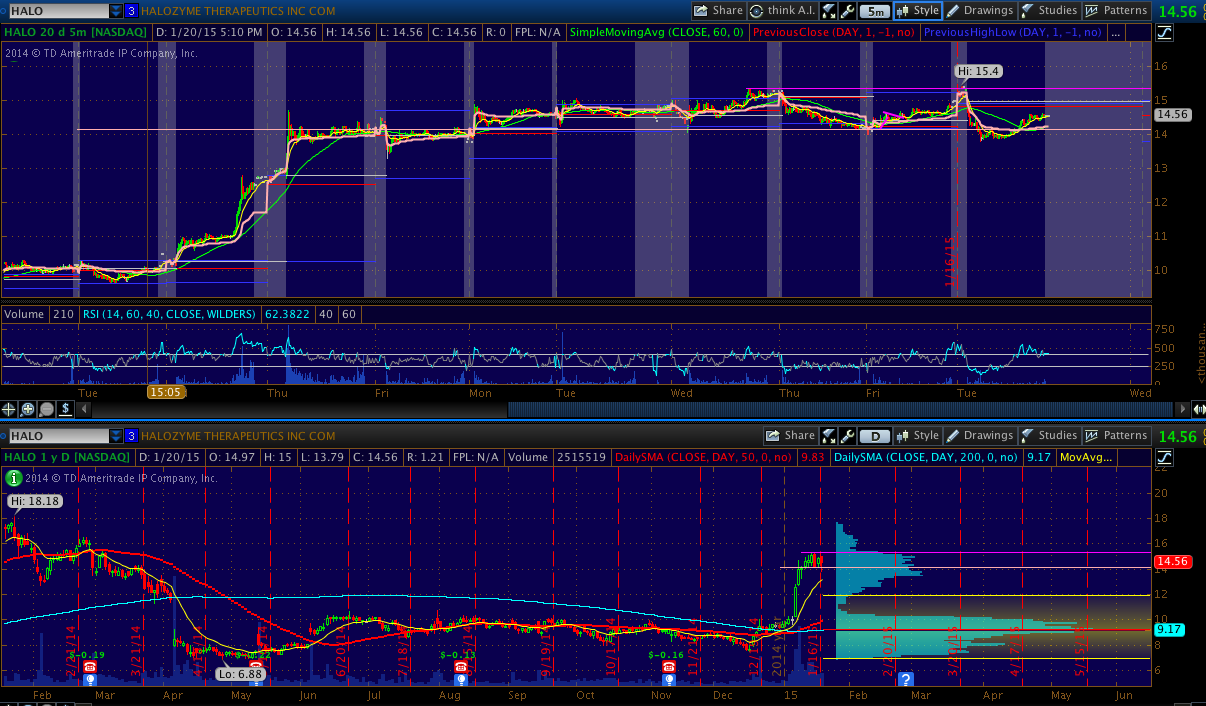Click the quick study flask icon in upper toolbar
Viewport: 1206px width, 706px height.
pos(829,11)
